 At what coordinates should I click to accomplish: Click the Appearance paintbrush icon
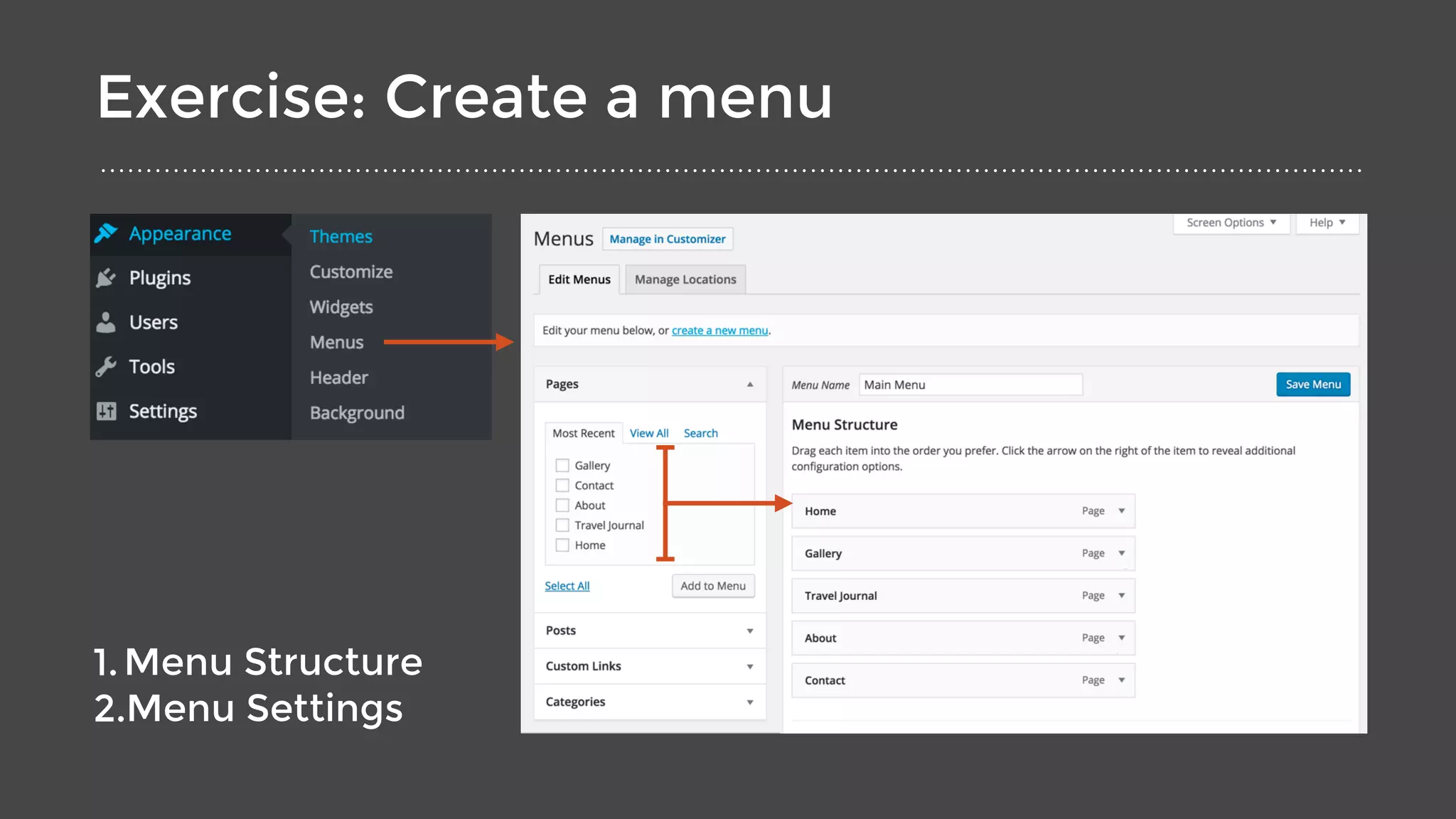(x=106, y=233)
